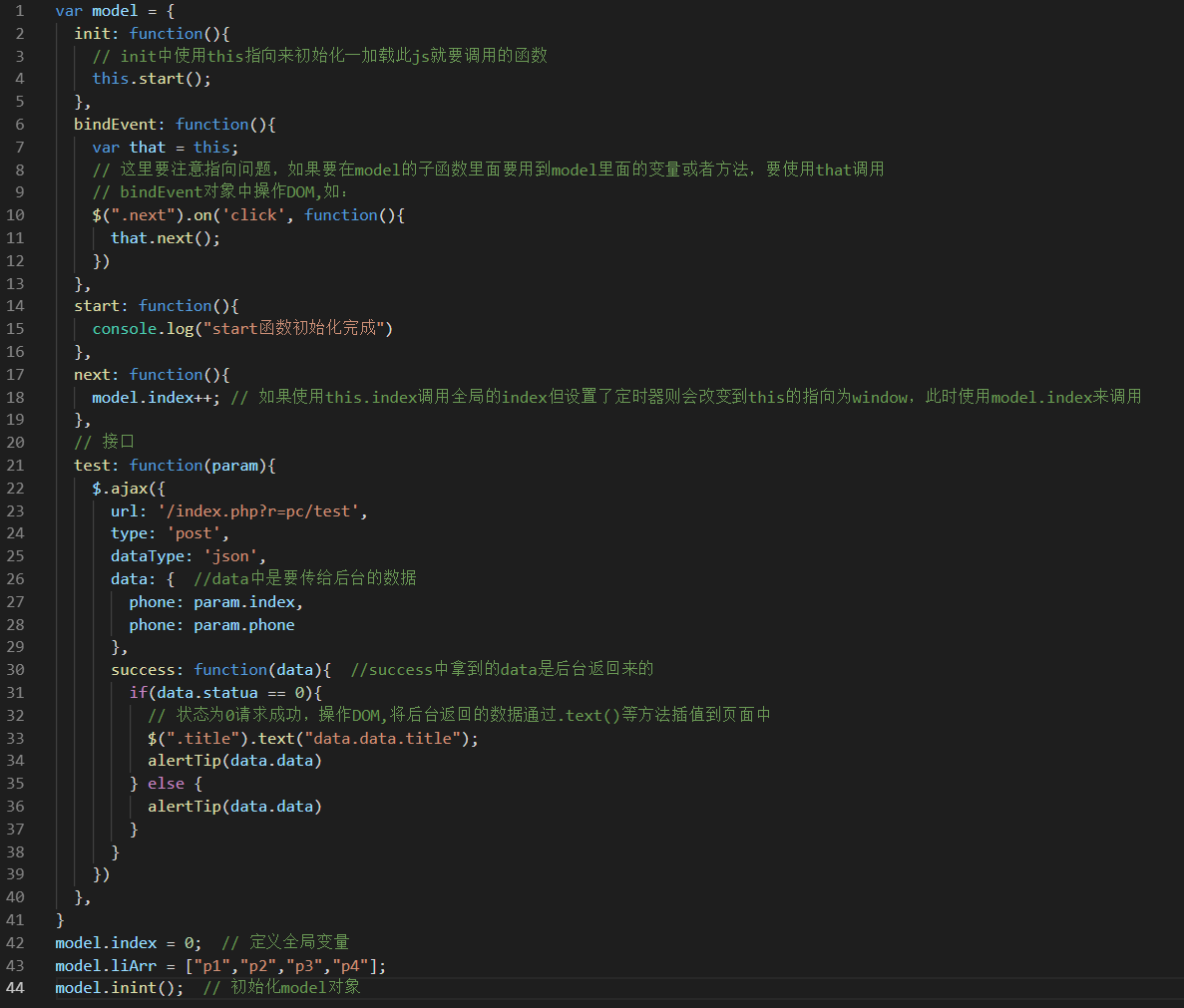
Task: Click the '// bindEvent对象中操作DOM' comment
Action: [x=220, y=192]
